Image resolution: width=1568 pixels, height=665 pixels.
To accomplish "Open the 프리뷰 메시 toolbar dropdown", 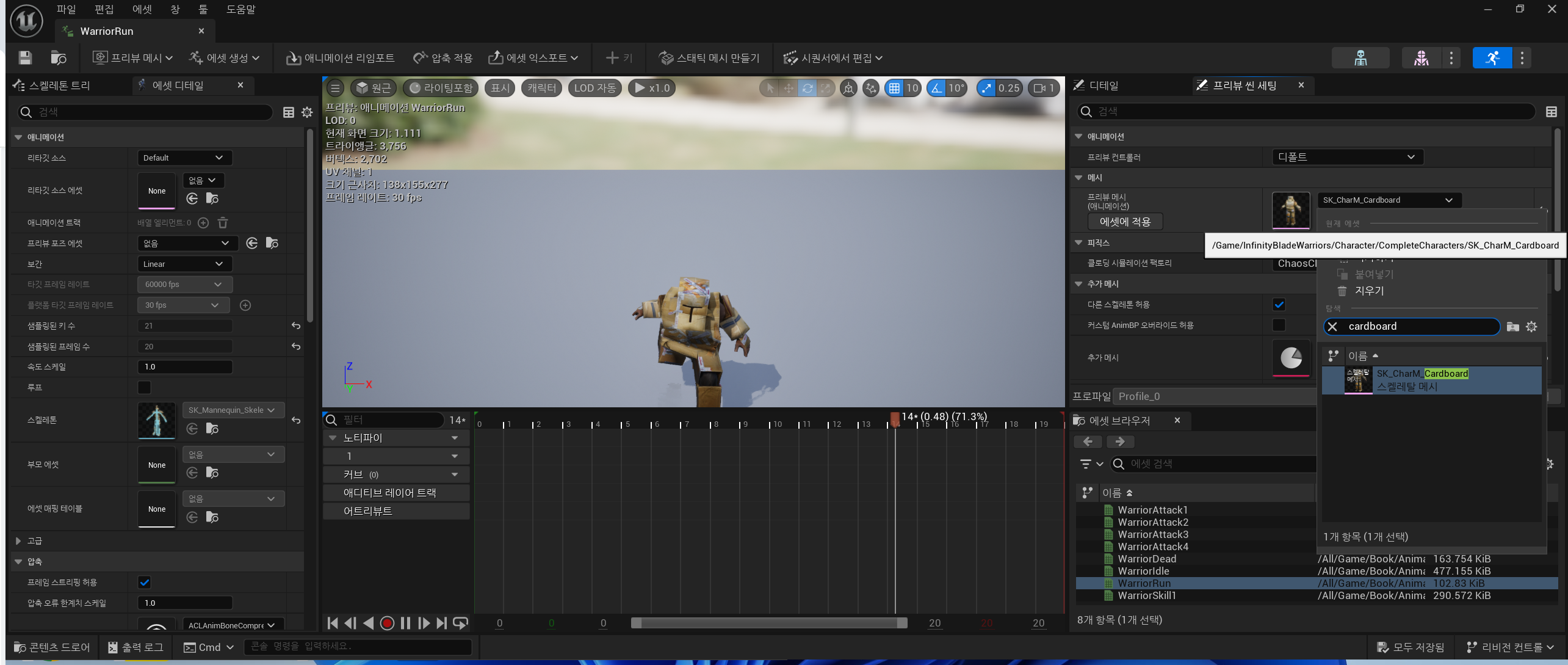I will point(133,58).
